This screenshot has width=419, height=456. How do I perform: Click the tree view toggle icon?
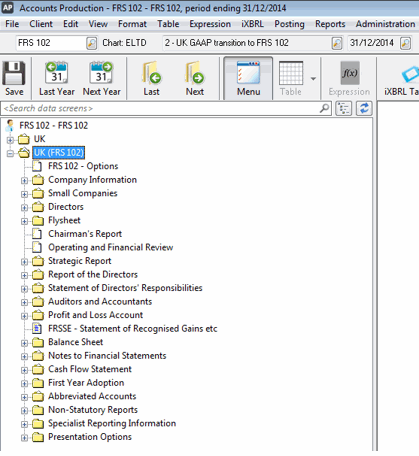tap(344, 108)
